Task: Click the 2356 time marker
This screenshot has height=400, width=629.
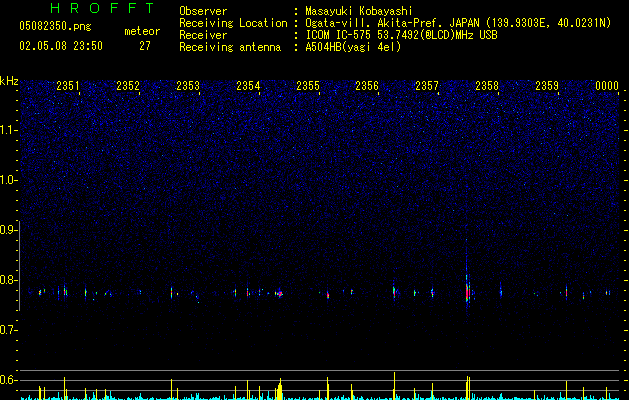Action: [x=367, y=86]
